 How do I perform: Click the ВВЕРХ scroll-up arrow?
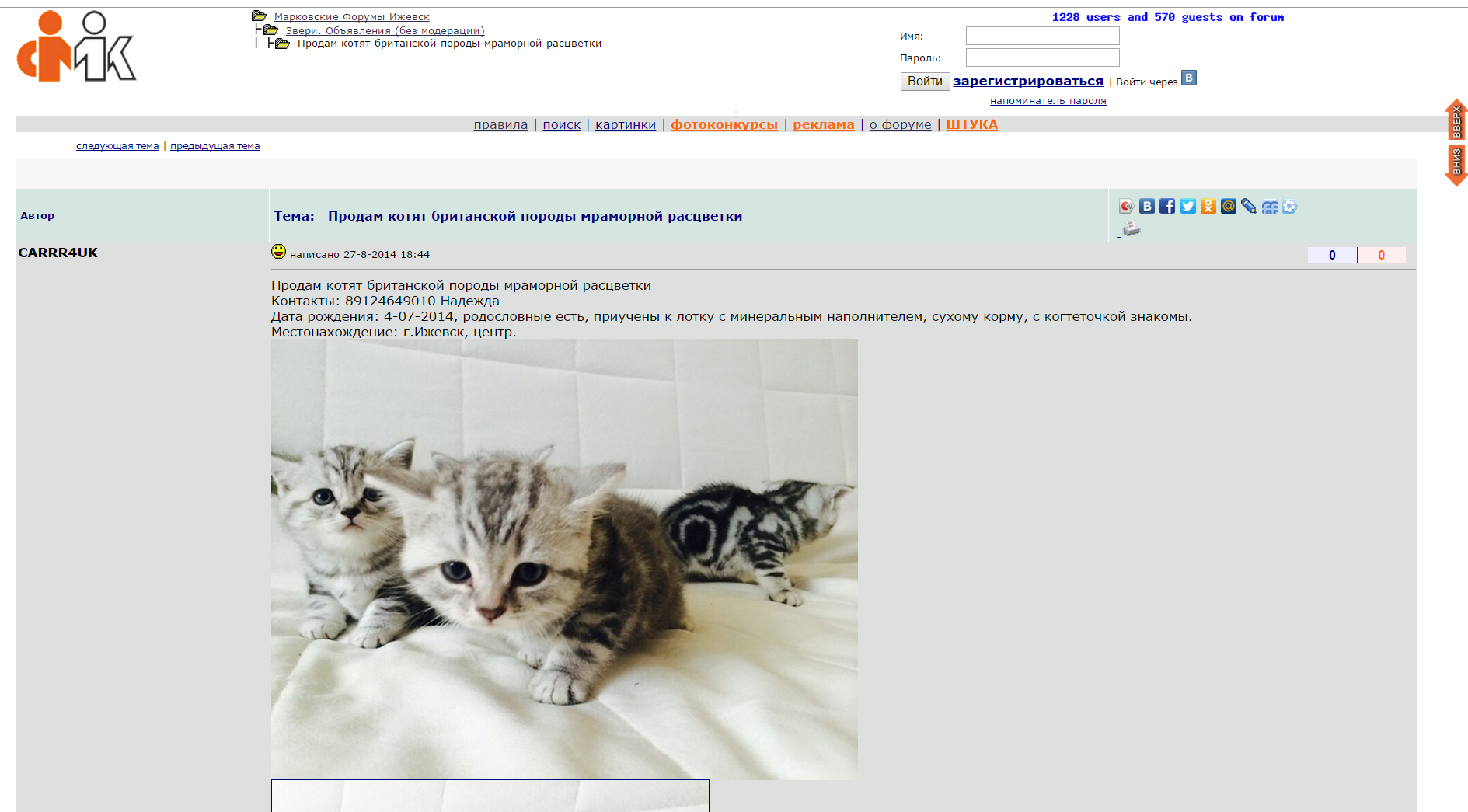click(1456, 119)
